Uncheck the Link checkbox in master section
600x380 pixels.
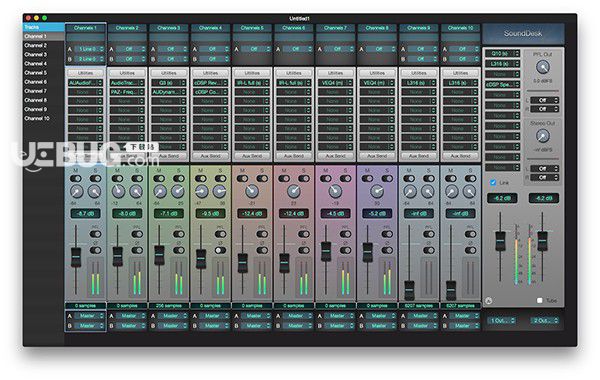tap(493, 183)
